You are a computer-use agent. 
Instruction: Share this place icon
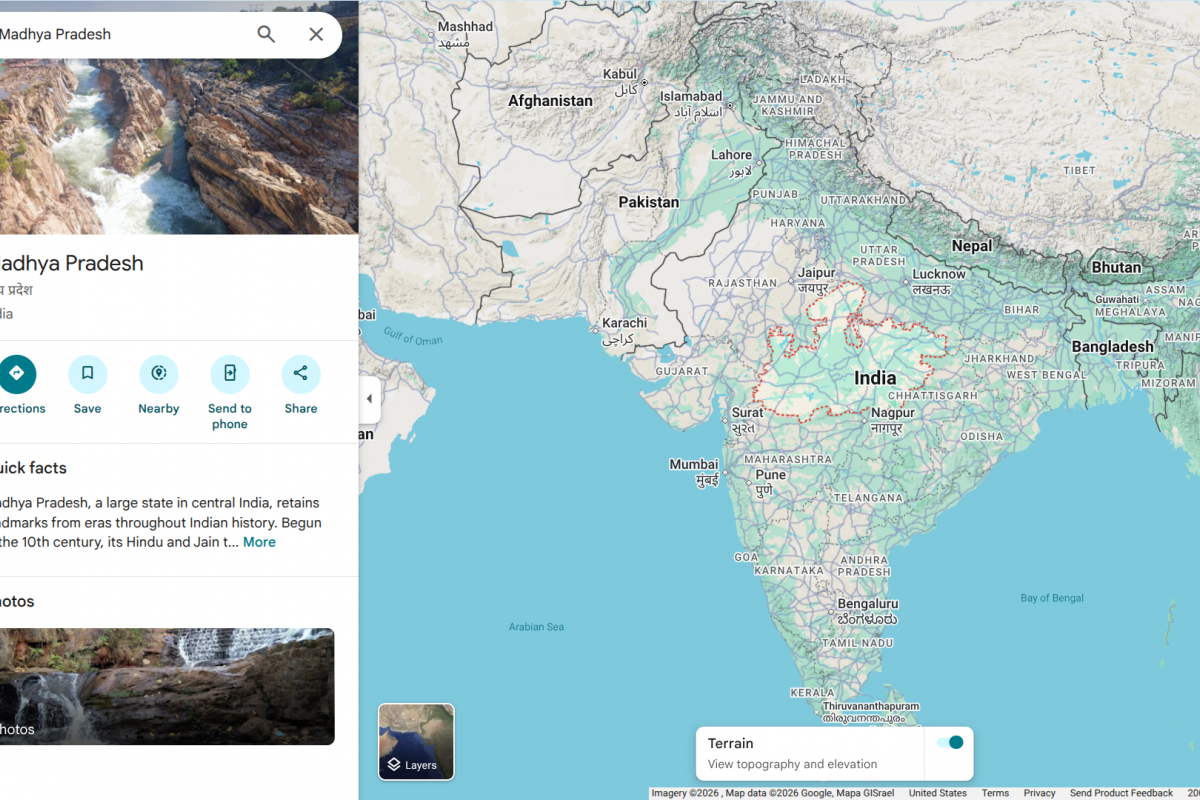click(301, 374)
